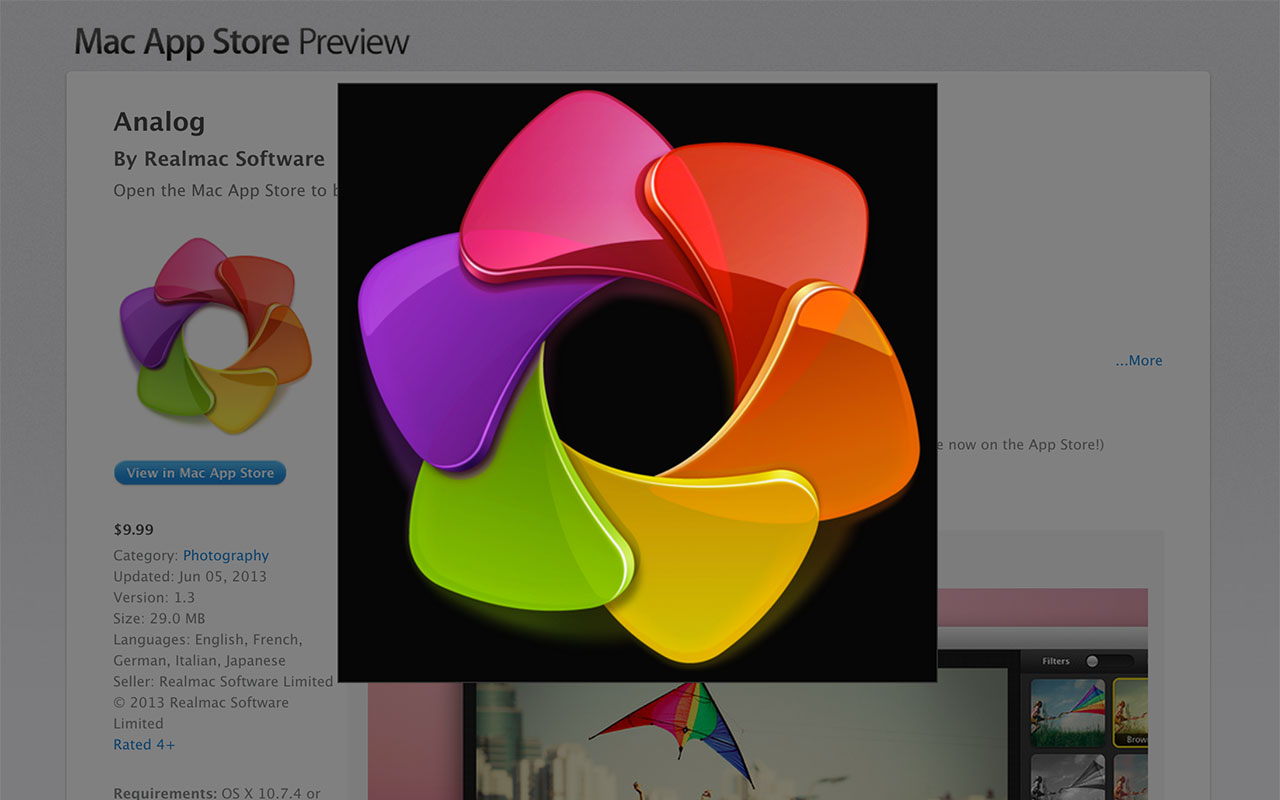
Task: Click the Analog app title
Action: (159, 122)
